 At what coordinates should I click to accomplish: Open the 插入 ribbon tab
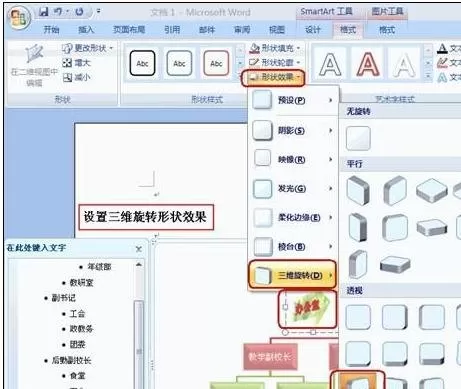(86, 30)
